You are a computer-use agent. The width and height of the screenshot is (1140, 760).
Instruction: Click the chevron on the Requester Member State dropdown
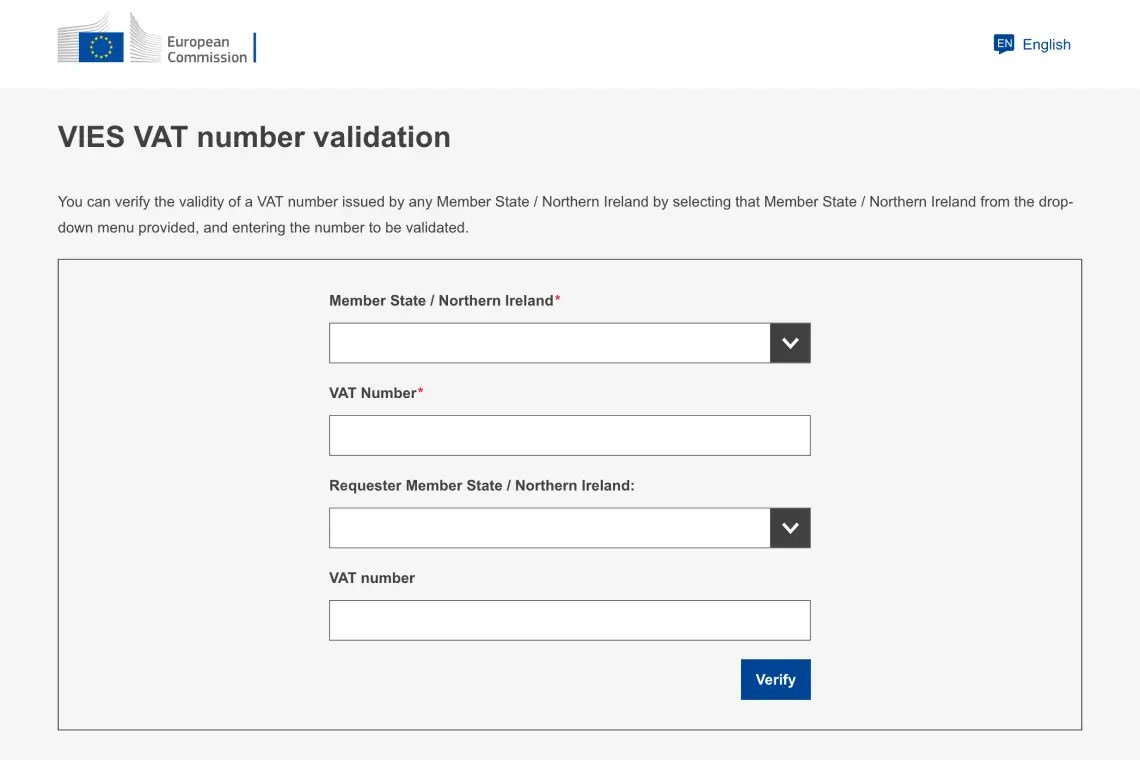click(789, 527)
